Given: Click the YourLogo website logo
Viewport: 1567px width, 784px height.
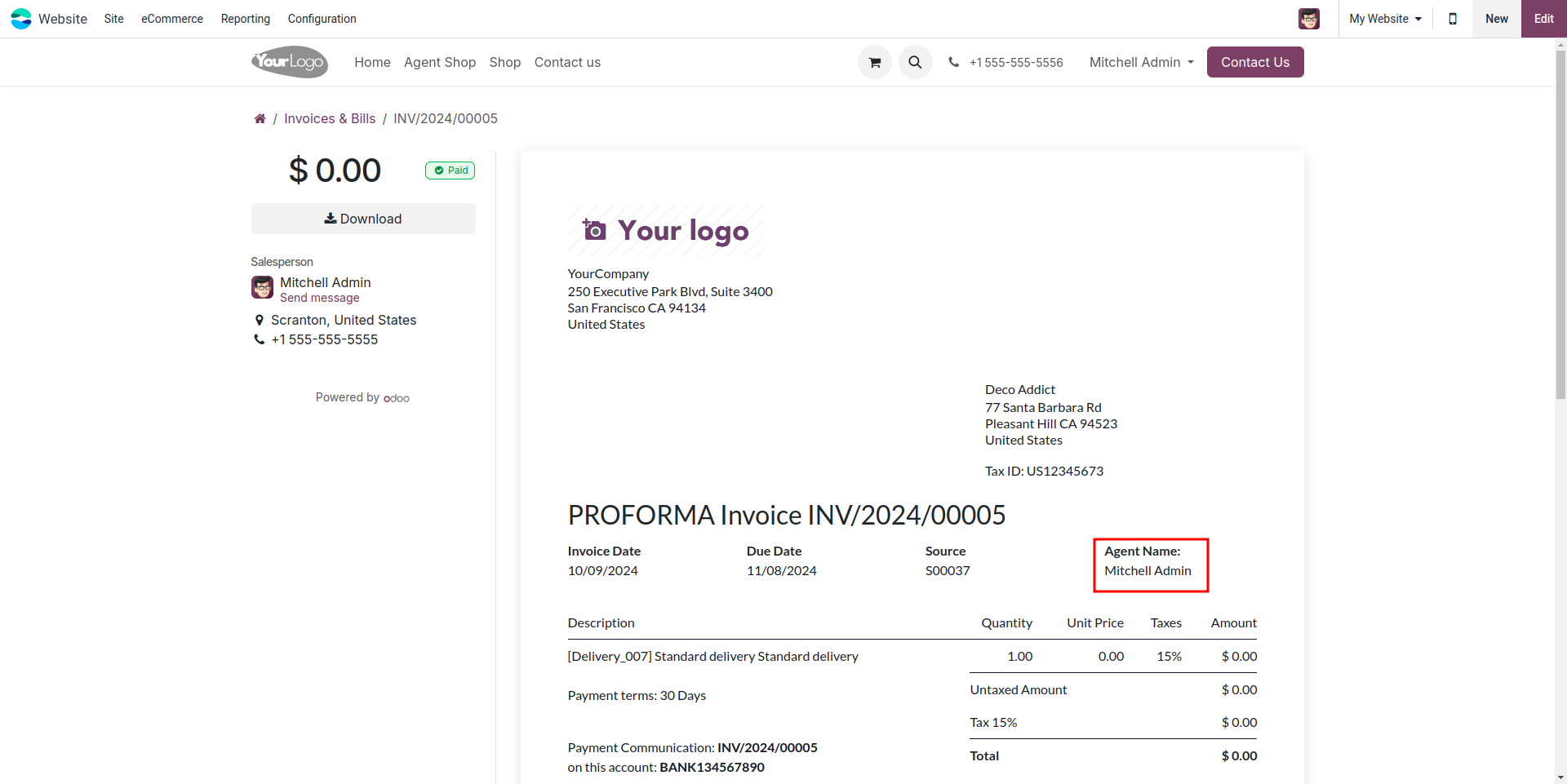Looking at the screenshot, I should click(290, 62).
